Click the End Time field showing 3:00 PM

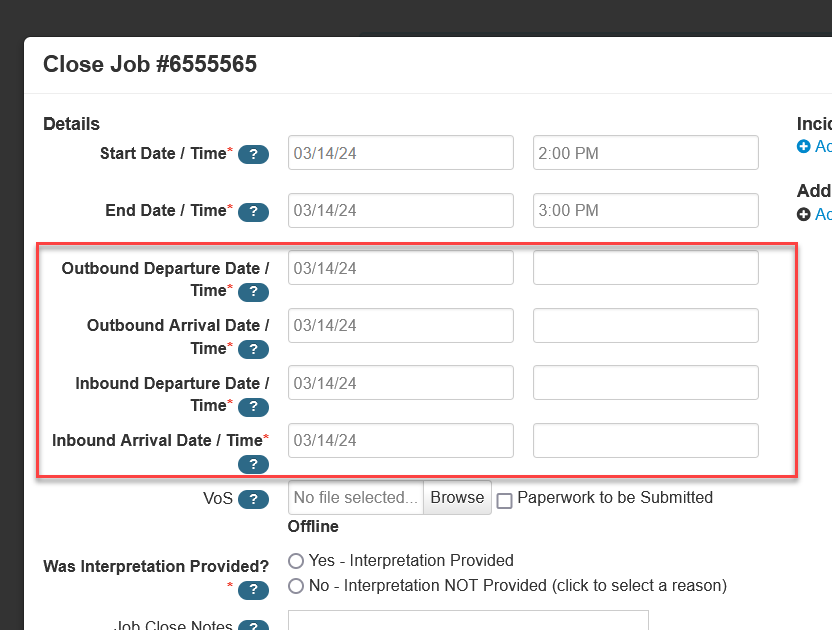coord(645,210)
